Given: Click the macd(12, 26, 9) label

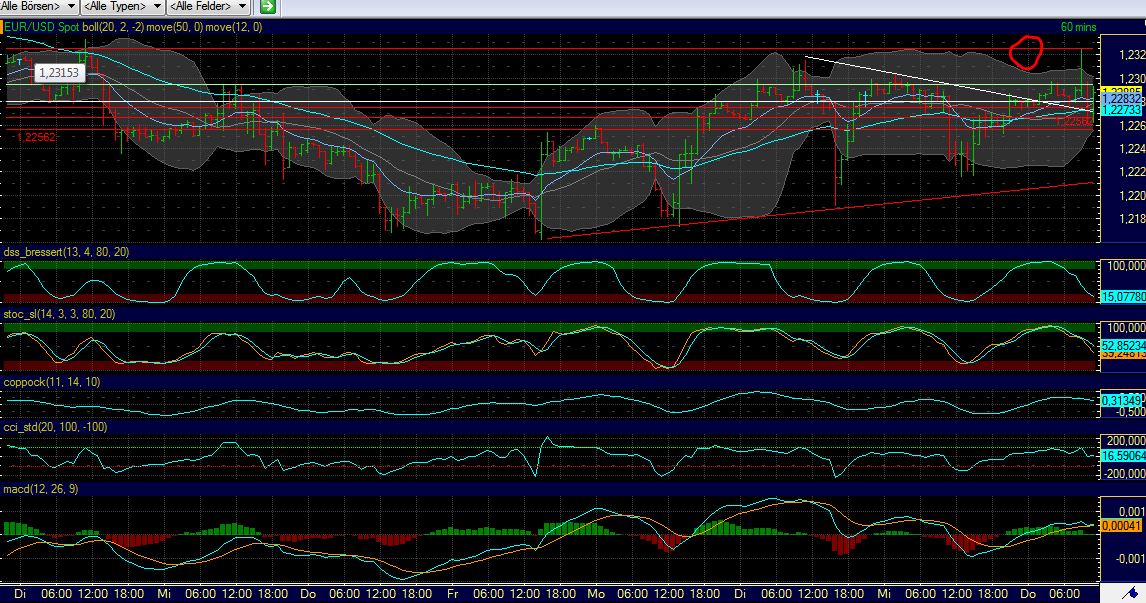Looking at the screenshot, I should [41, 489].
